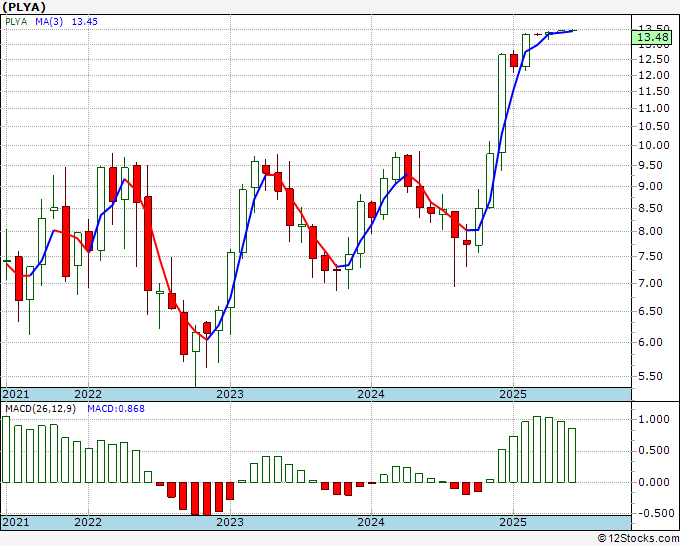
Task: Select the 10.50 price axis label
Action: (654, 127)
